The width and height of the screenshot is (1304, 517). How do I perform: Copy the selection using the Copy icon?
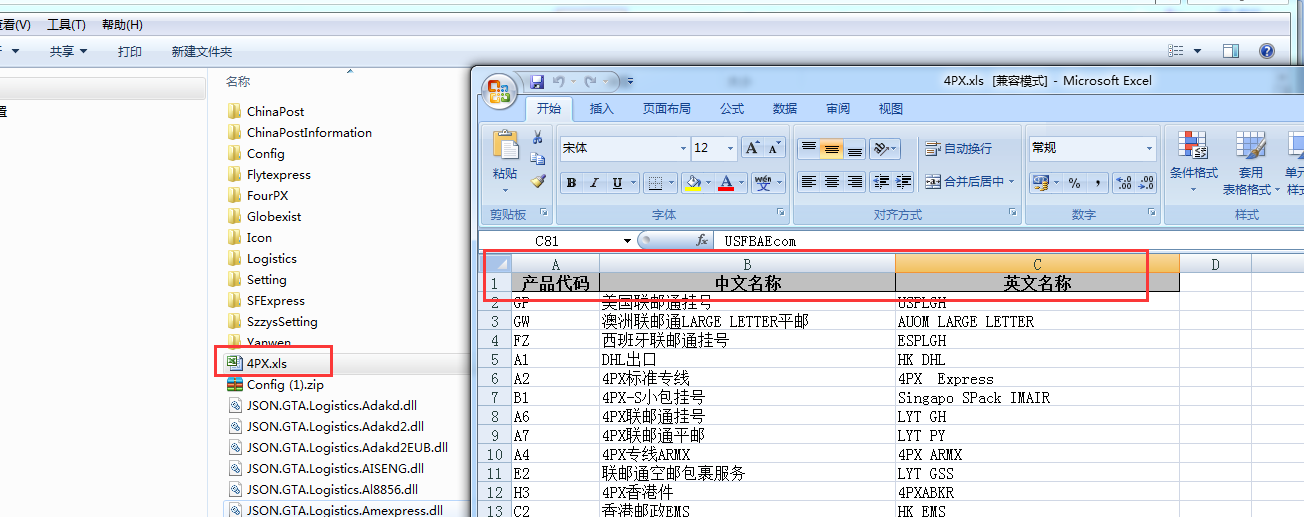[538, 159]
